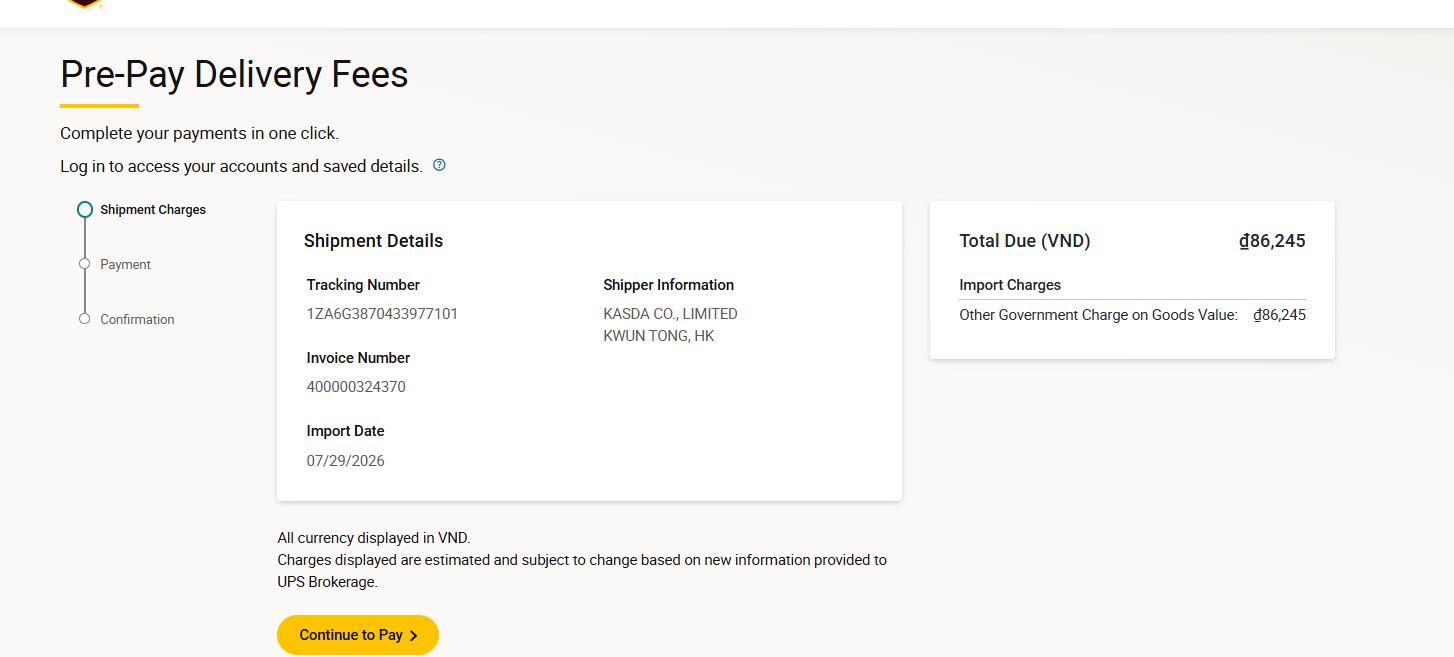Click shipper location KWUN TONG, HK
Screen dimensions: 1454x657
(x=658, y=336)
